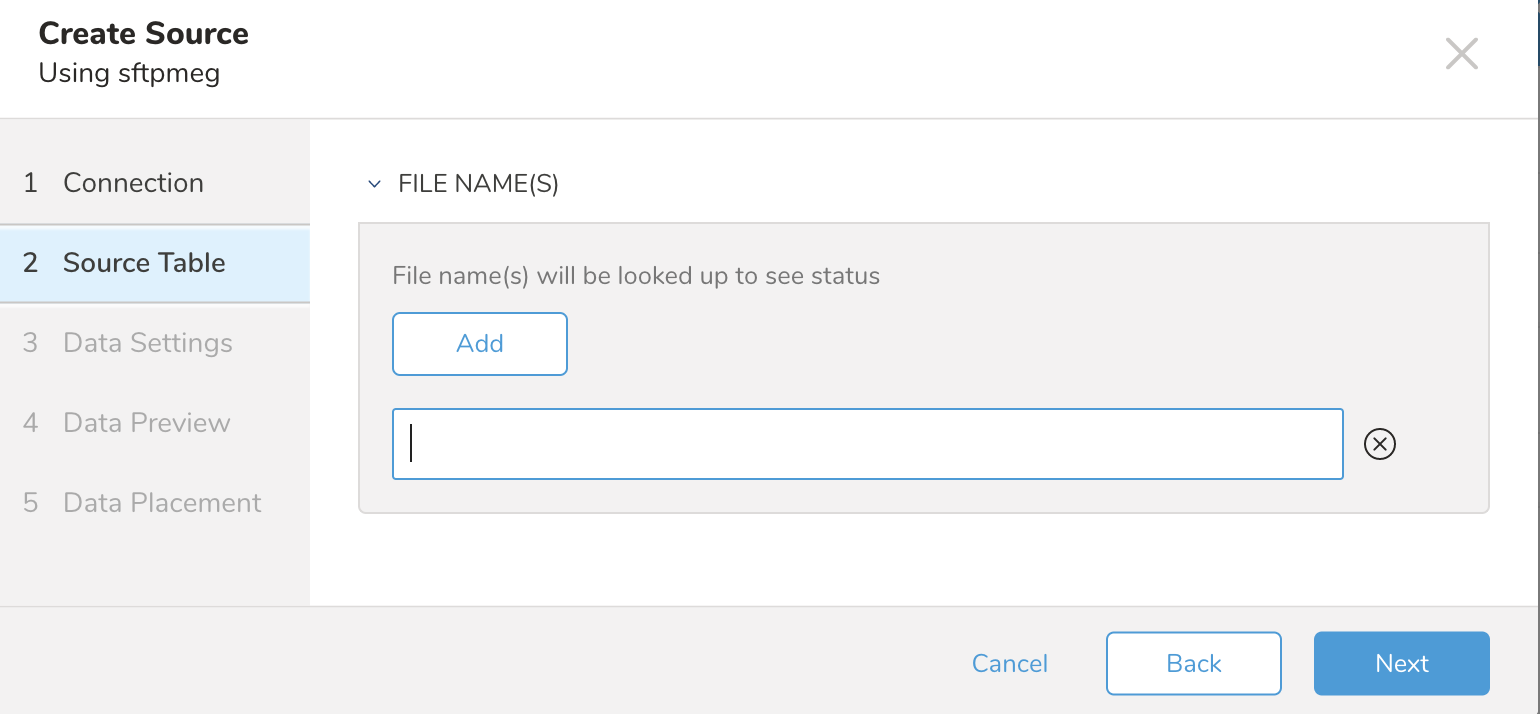This screenshot has width=1540, height=714.
Task: Select the Source Table step
Action: click(144, 263)
